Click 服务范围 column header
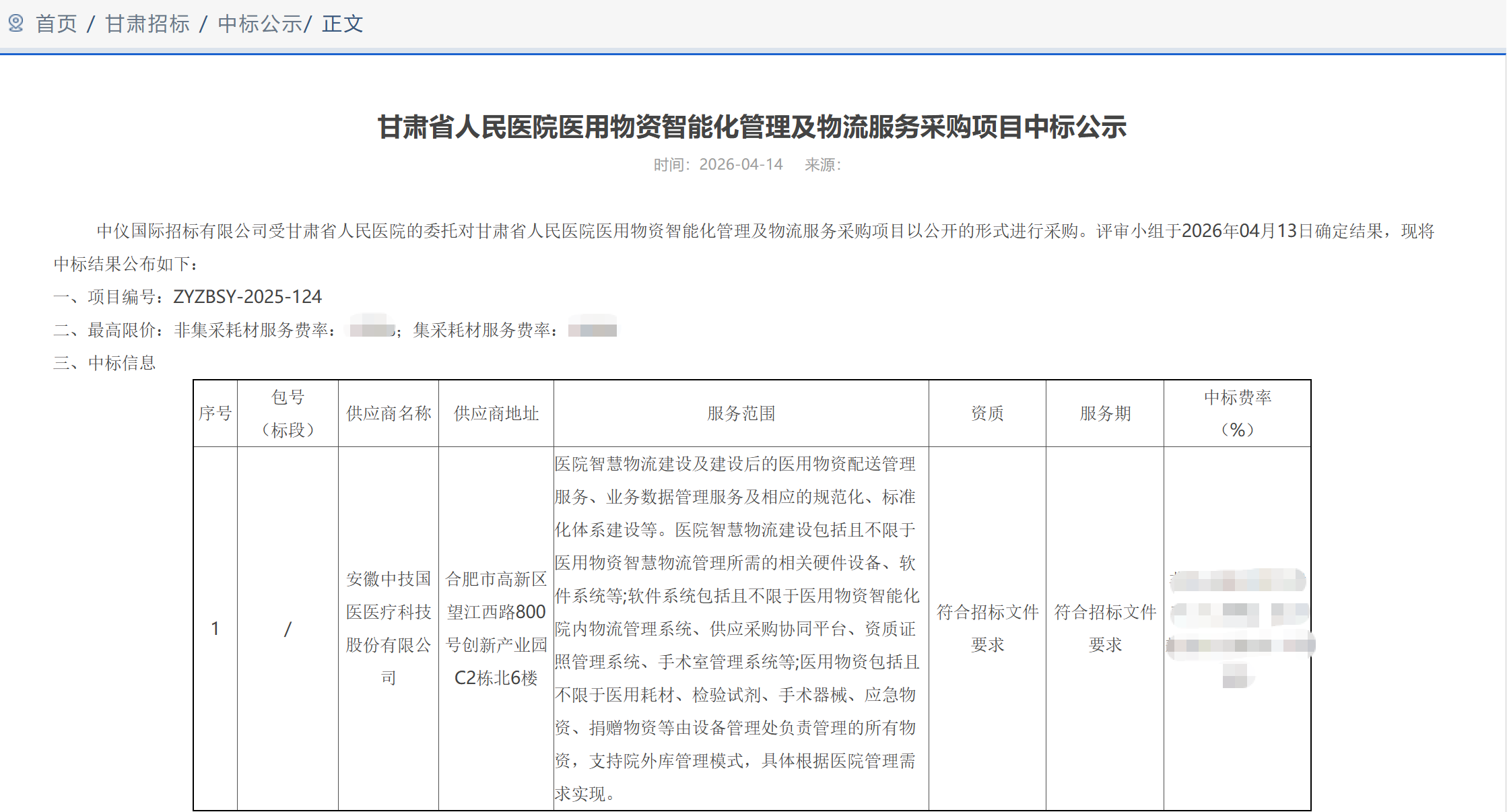Screen dimensions: 1507x812 pos(741,413)
